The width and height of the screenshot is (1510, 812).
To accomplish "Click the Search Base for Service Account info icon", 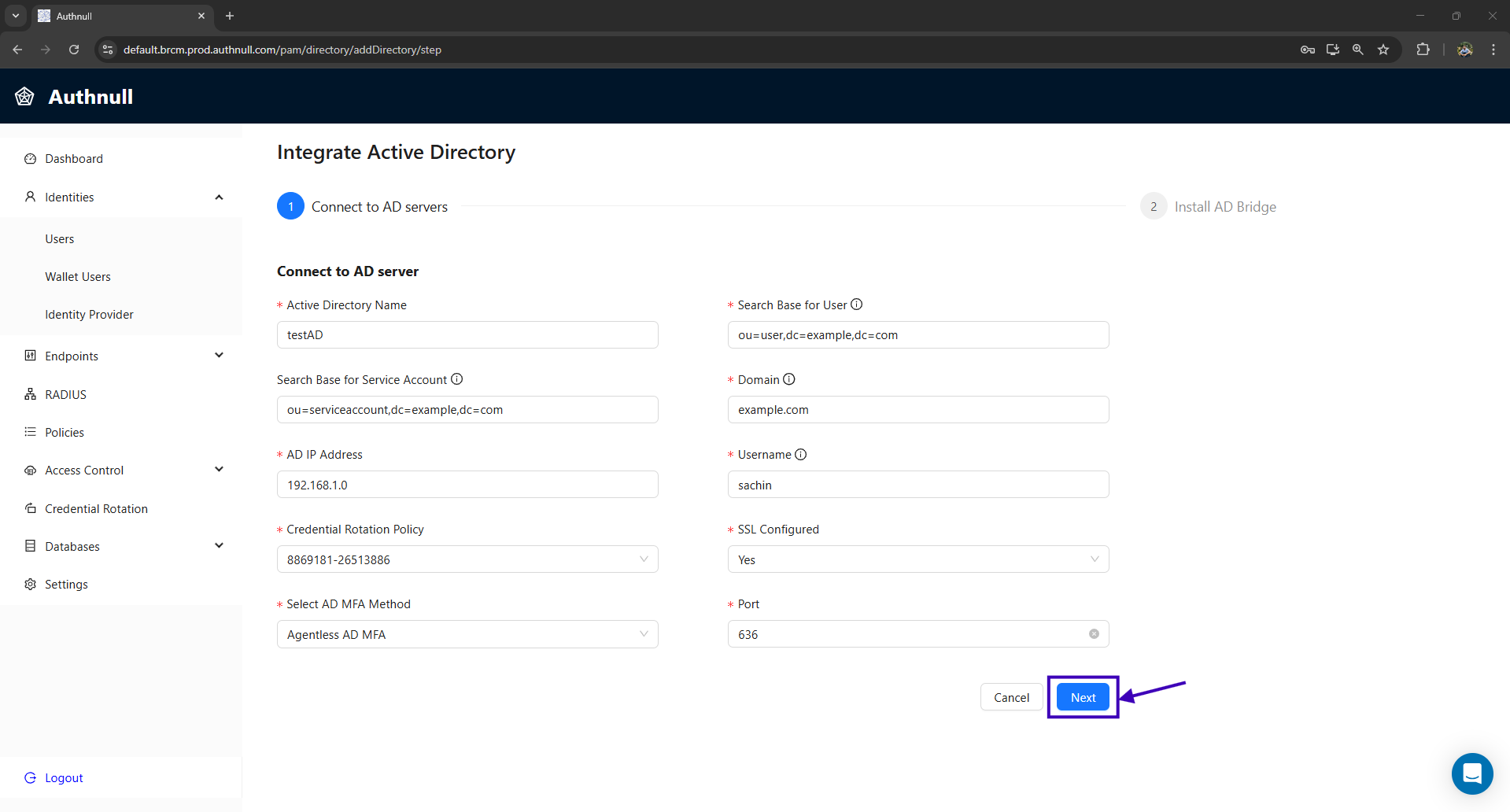I will tap(456, 379).
